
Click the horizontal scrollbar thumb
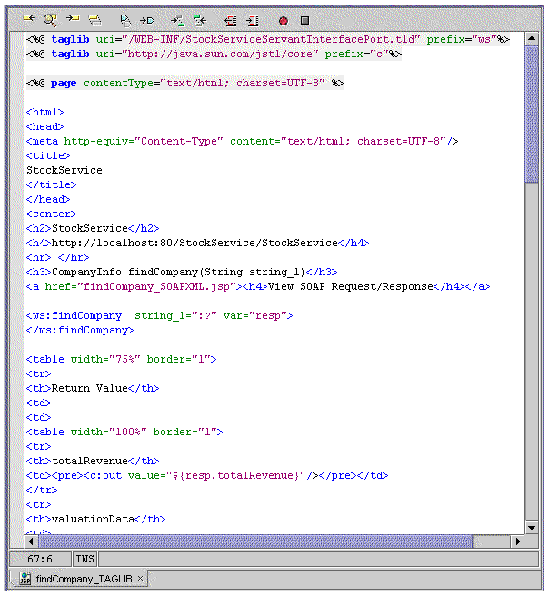point(255,541)
